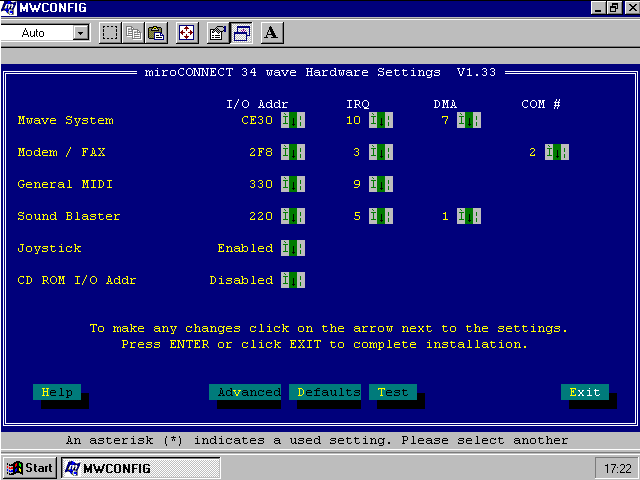Image resolution: width=640 pixels, height=480 pixels.
Task: Open the Properties toolbar icon
Action: point(218,33)
